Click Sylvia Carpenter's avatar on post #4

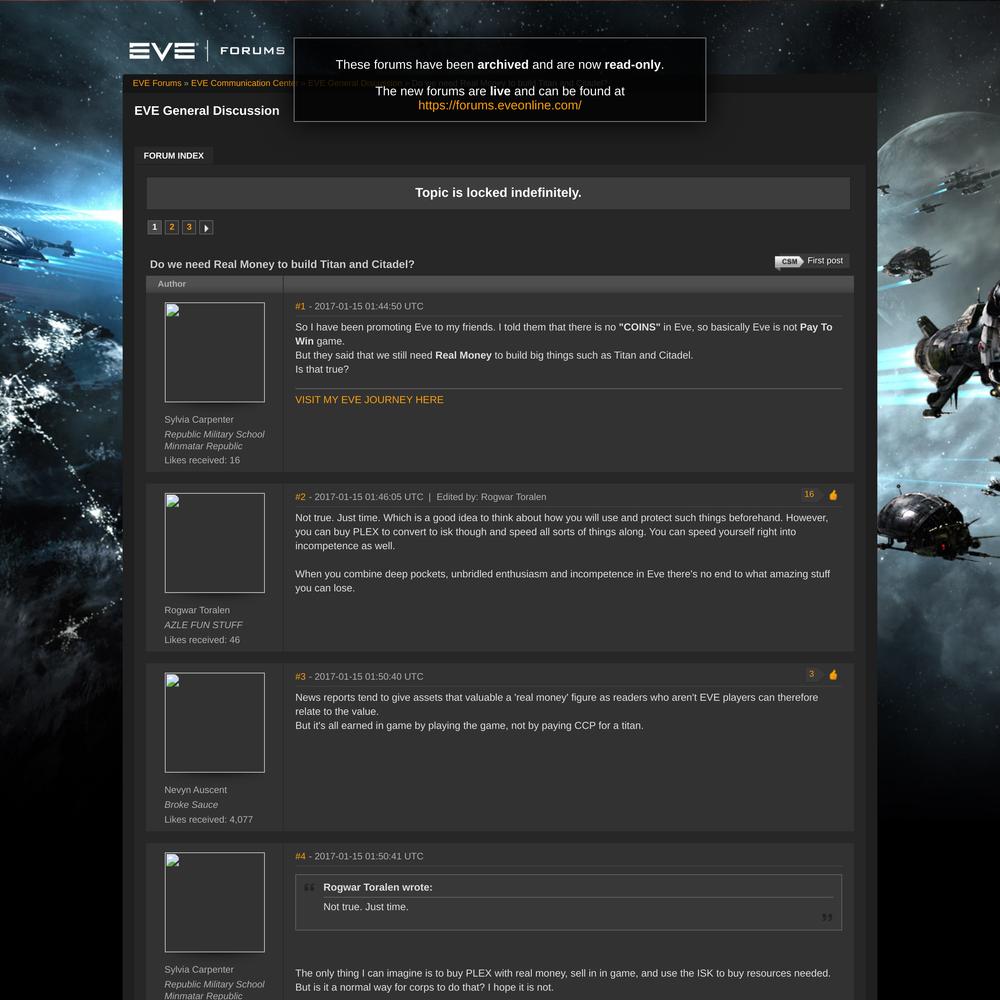[x=215, y=902]
